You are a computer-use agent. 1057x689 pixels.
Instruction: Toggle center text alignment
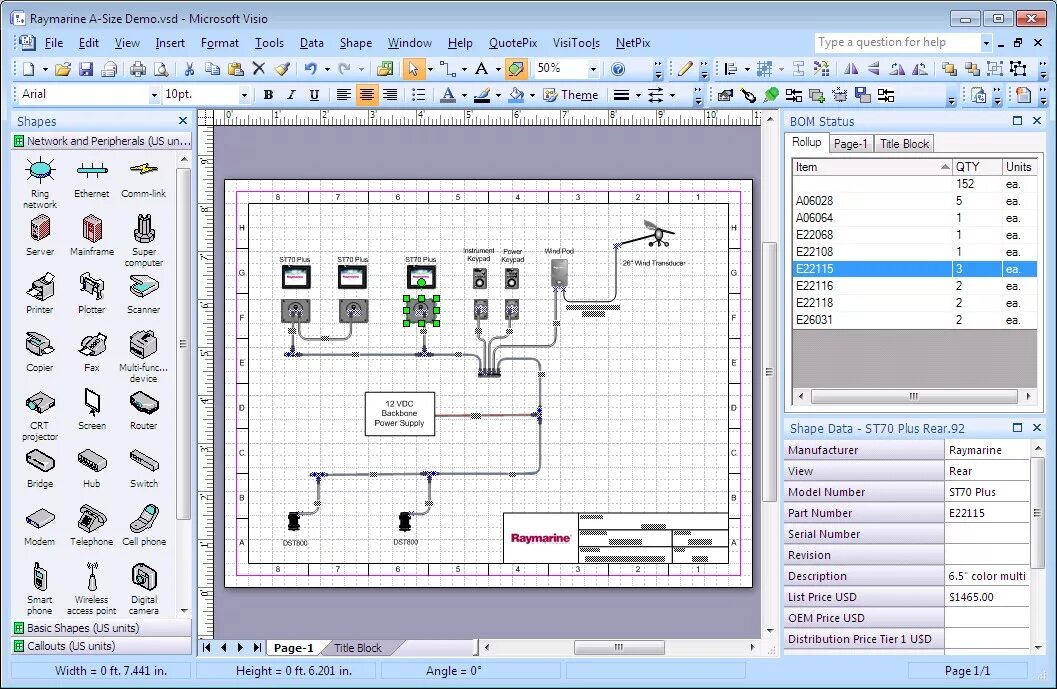click(x=366, y=95)
